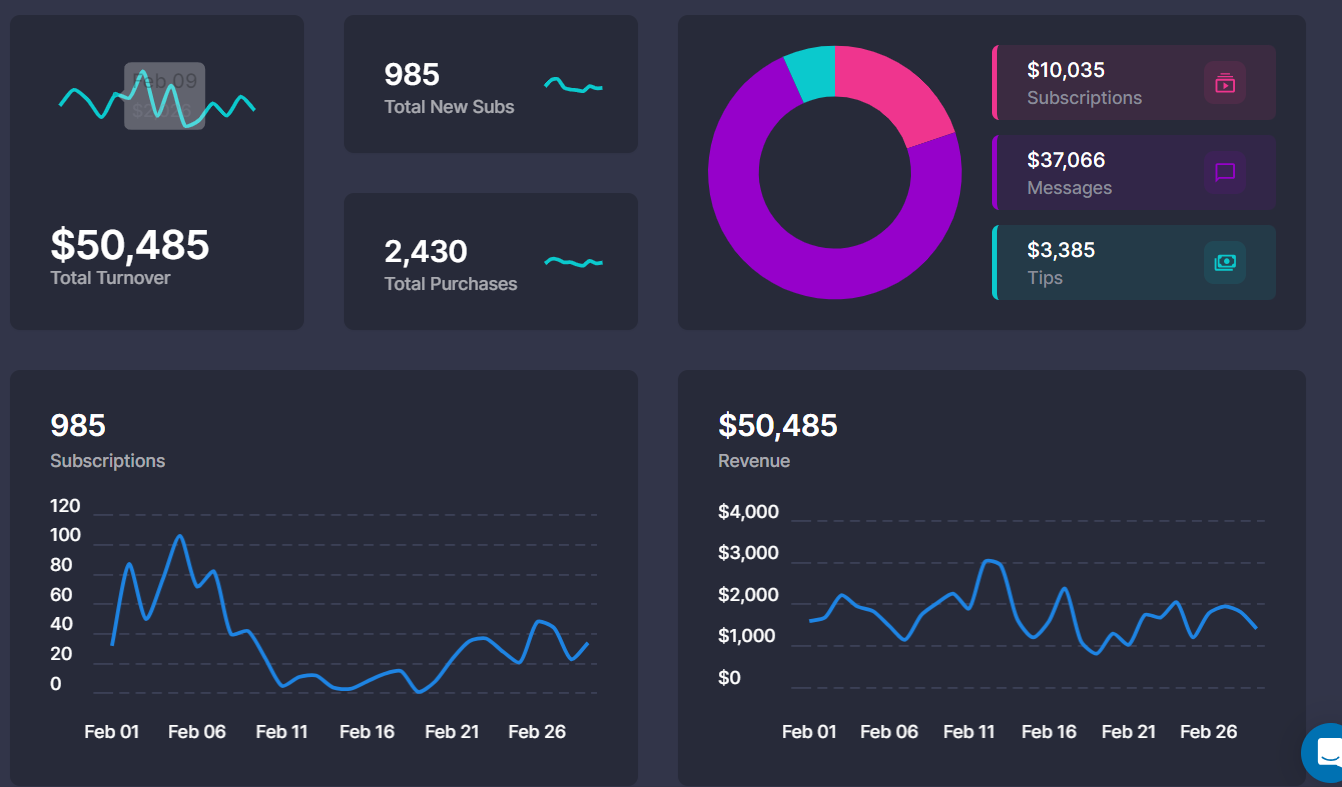Screen dimensions: 1342x787
Task: Click the Revenue chart title label
Action: pyautogui.click(x=754, y=461)
